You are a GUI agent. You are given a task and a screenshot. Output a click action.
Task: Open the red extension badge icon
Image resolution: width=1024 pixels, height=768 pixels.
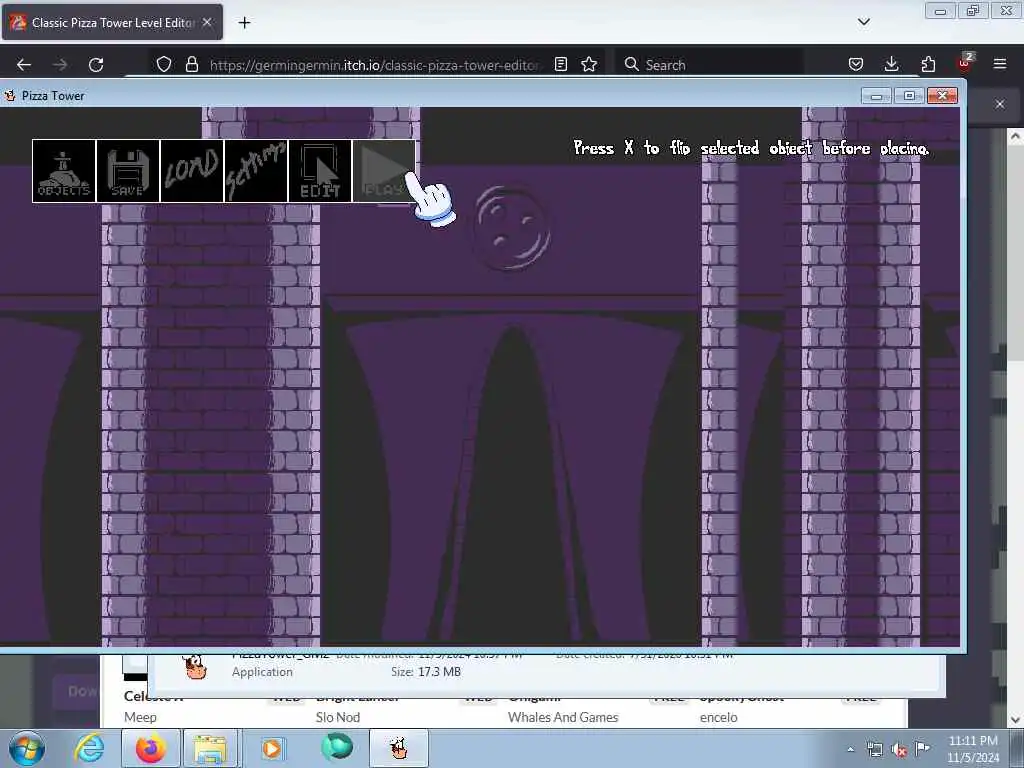pyautogui.click(x=965, y=63)
